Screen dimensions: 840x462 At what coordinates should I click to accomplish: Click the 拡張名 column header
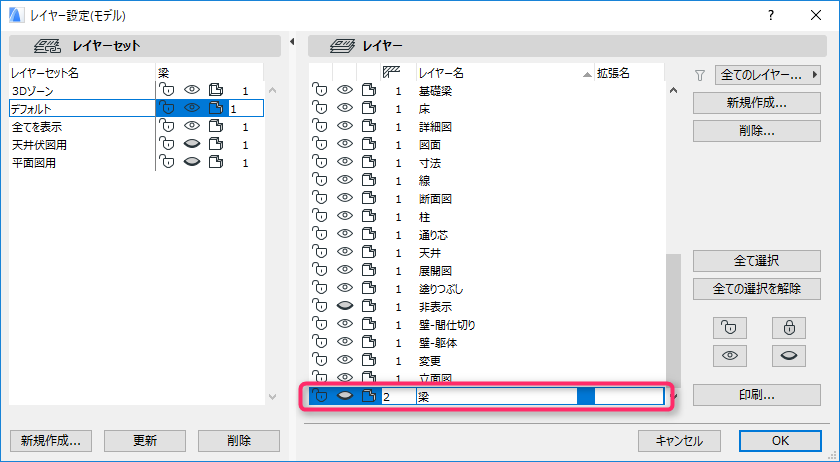click(x=629, y=73)
